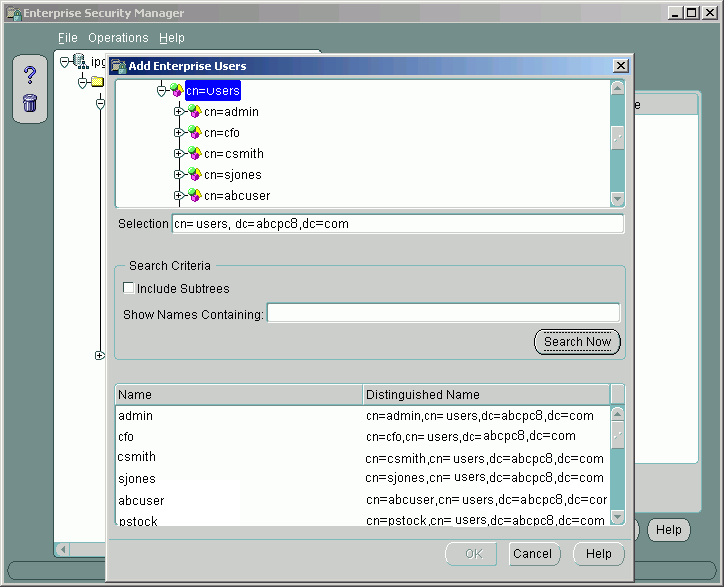This screenshot has width=724, height=587.
Task: Click the cn=cfo user icon in tree
Action: (195, 133)
